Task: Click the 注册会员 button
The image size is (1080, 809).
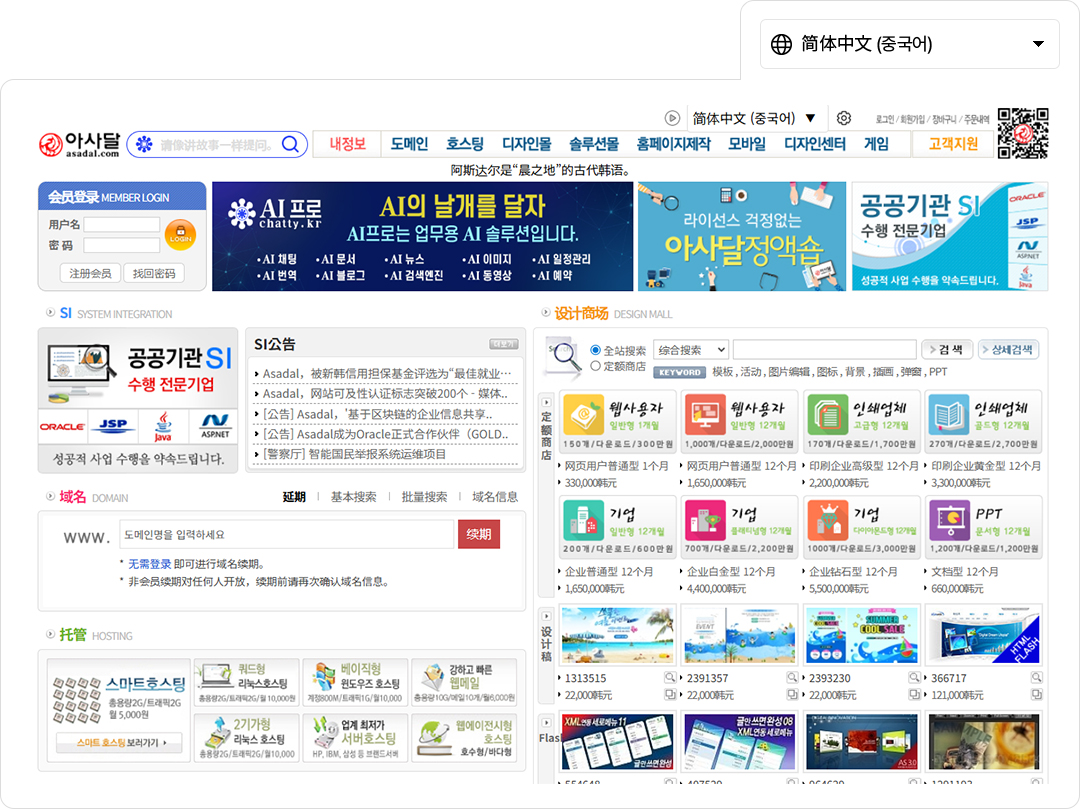Action: click(x=90, y=273)
